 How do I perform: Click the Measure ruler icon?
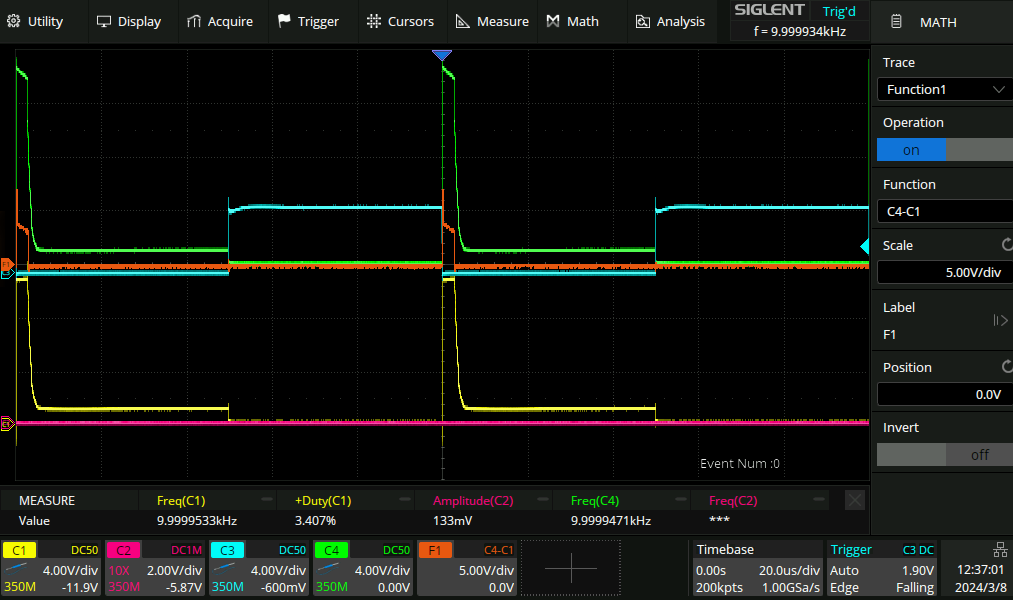point(462,21)
